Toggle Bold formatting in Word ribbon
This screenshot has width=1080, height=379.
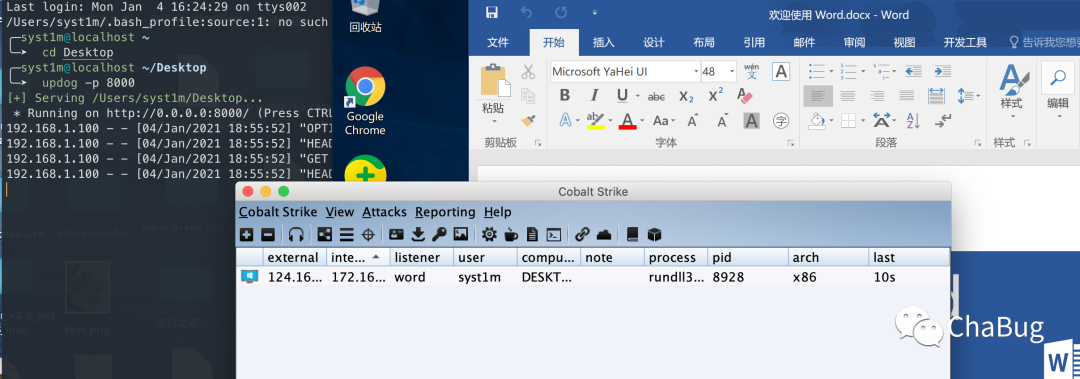(564, 95)
